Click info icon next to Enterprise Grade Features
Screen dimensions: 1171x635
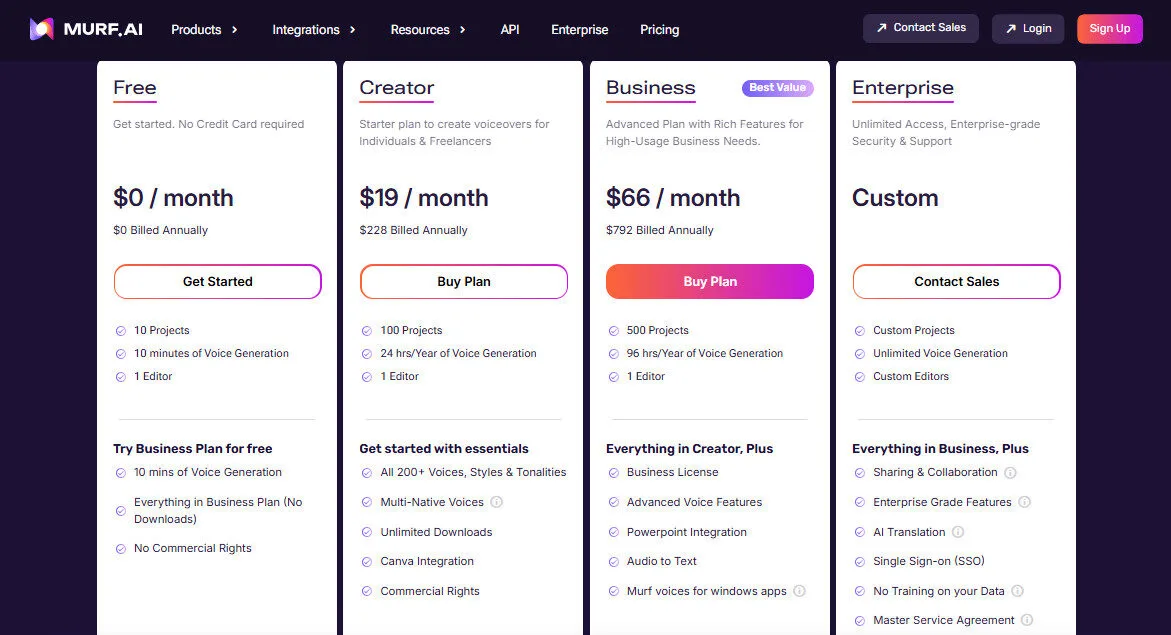pos(1024,502)
